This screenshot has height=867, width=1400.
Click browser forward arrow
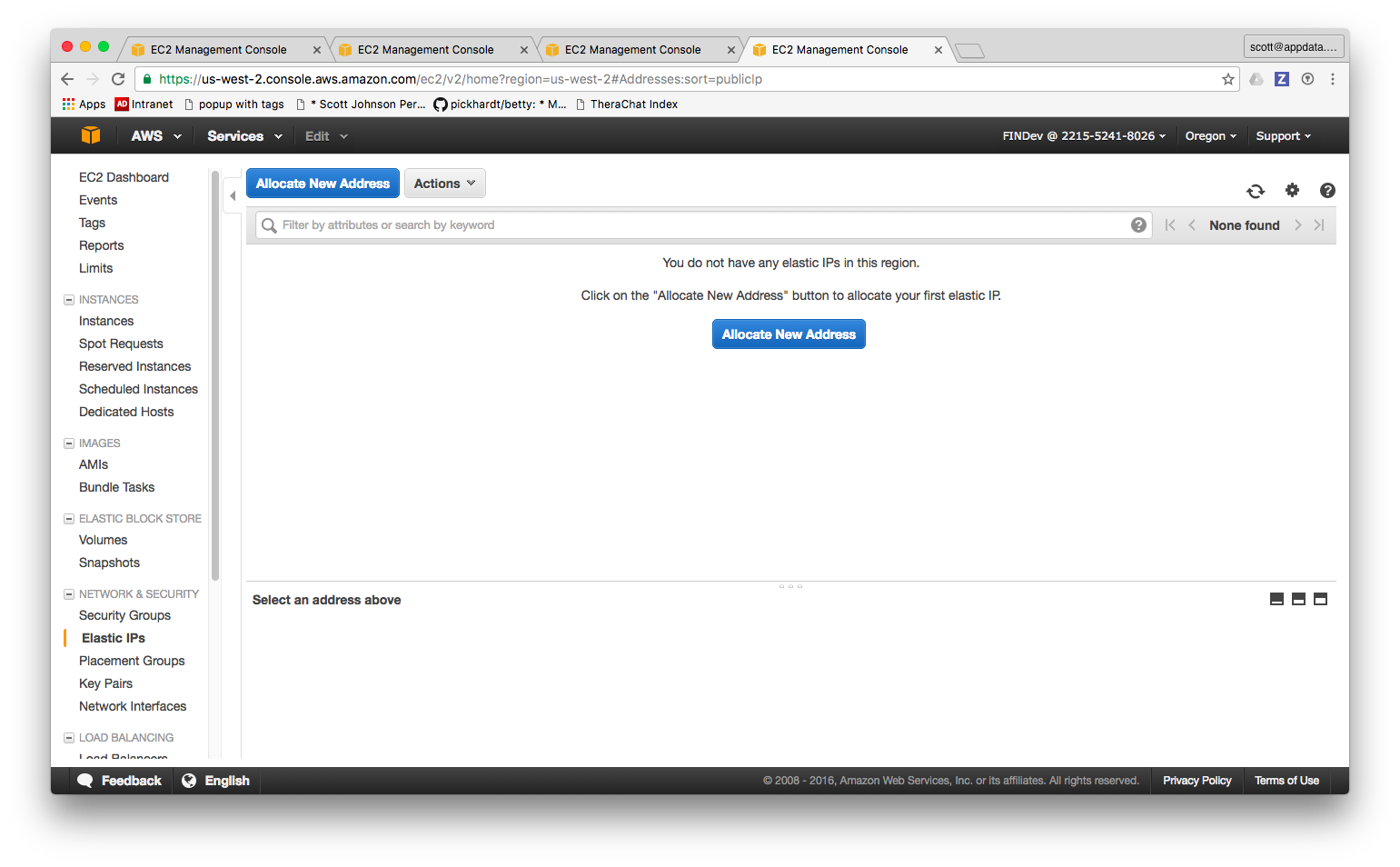click(93, 79)
